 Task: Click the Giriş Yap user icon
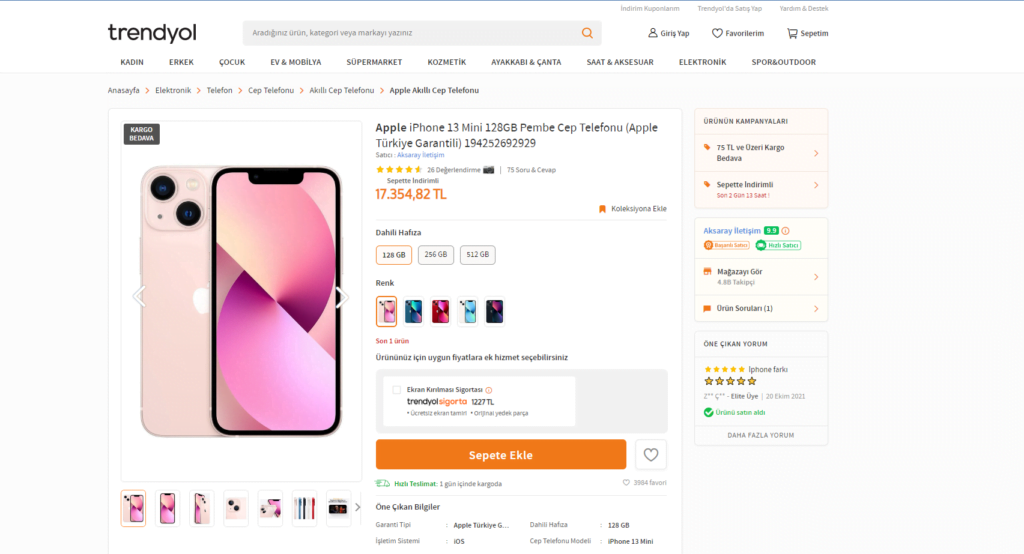click(653, 33)
